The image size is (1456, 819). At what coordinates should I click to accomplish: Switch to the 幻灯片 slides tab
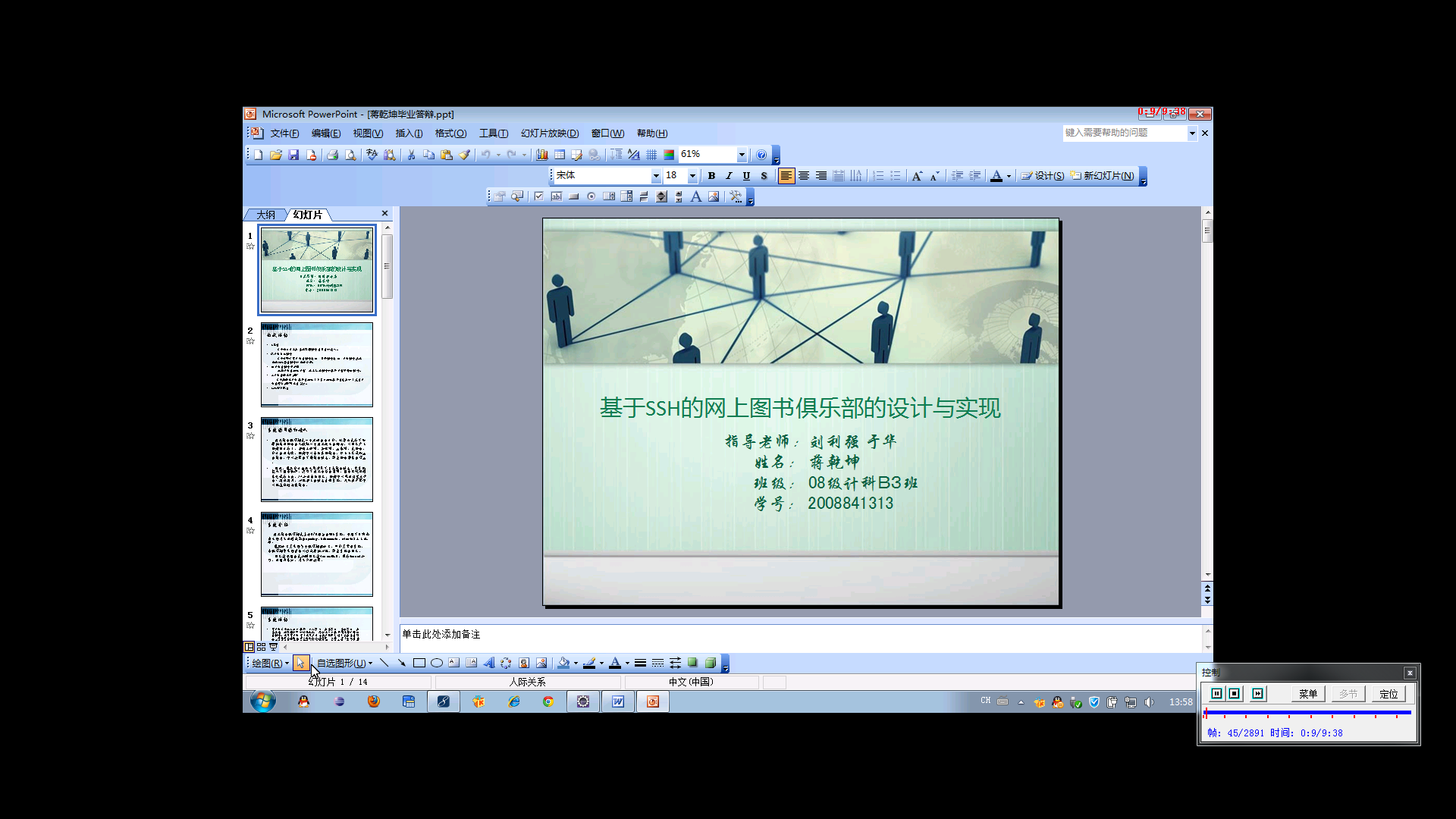coord(308,215)
